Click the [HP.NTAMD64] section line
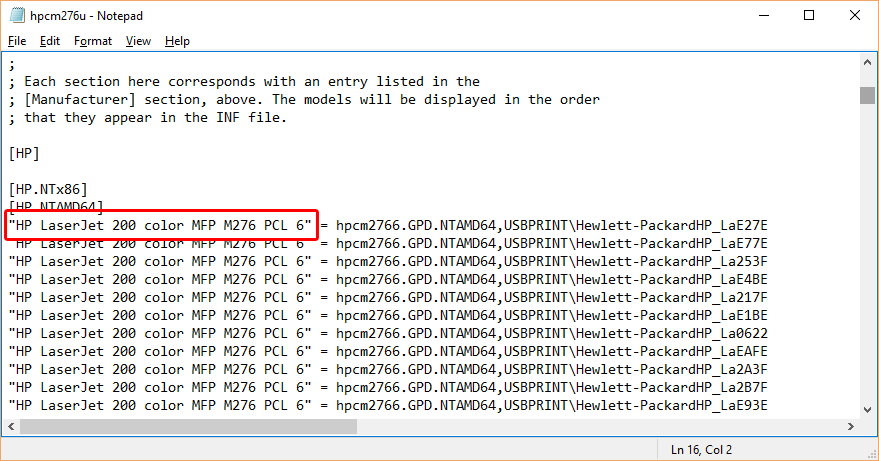The width and height of the screenshot is (879, 461). coord(56,207)
